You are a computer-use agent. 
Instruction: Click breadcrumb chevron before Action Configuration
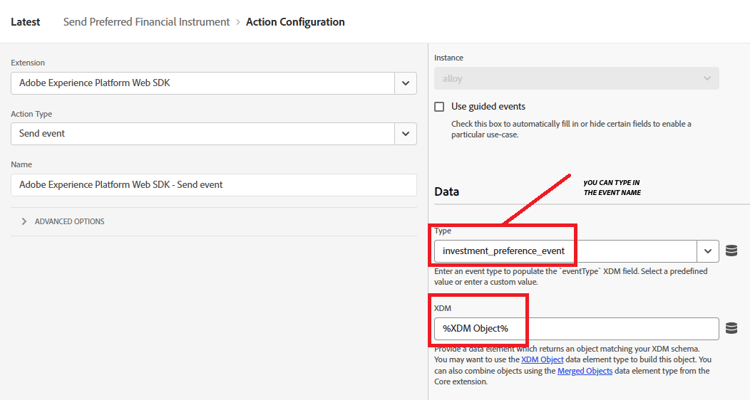coord(238,21)
